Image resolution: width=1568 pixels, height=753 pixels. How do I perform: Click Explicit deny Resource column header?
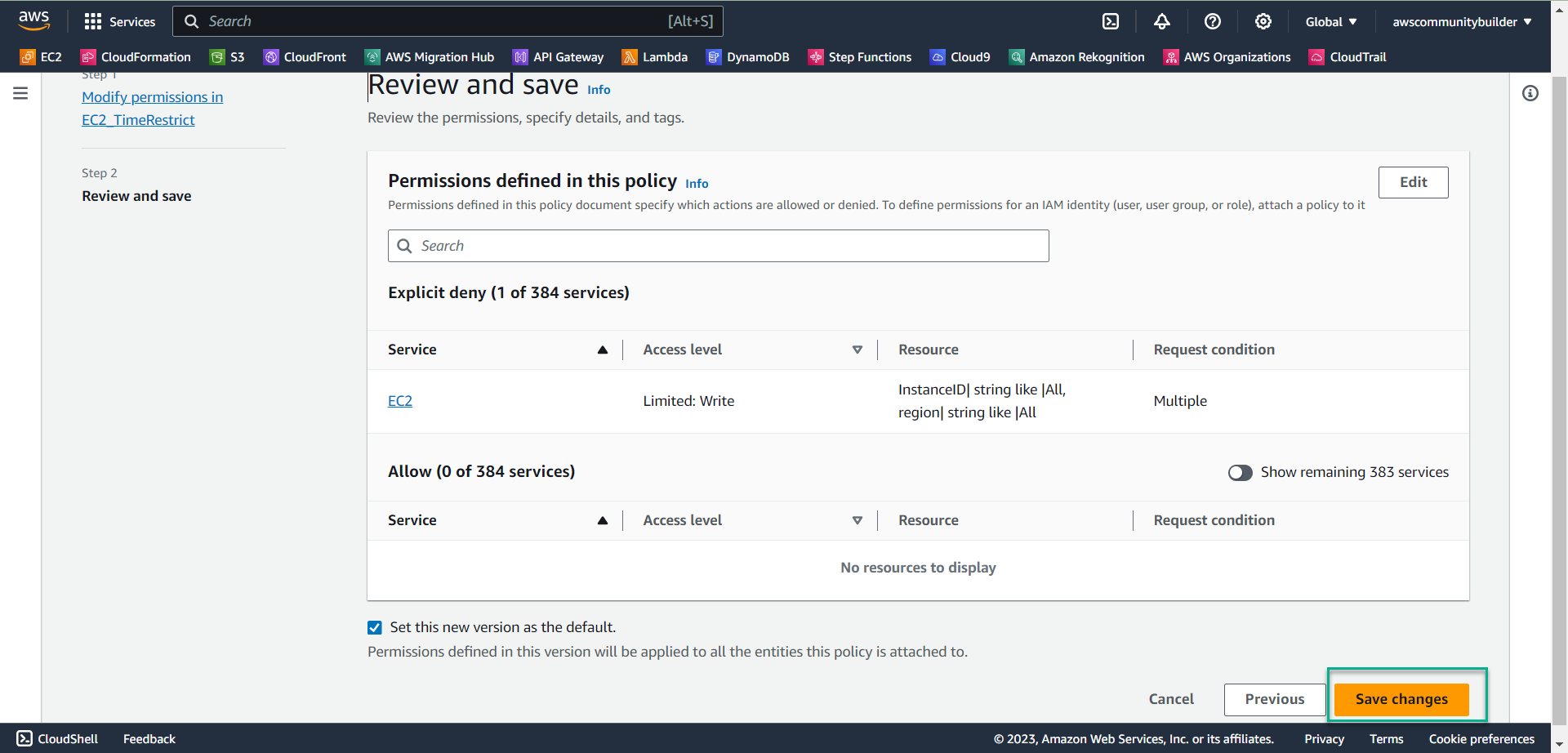pos(929,350)
